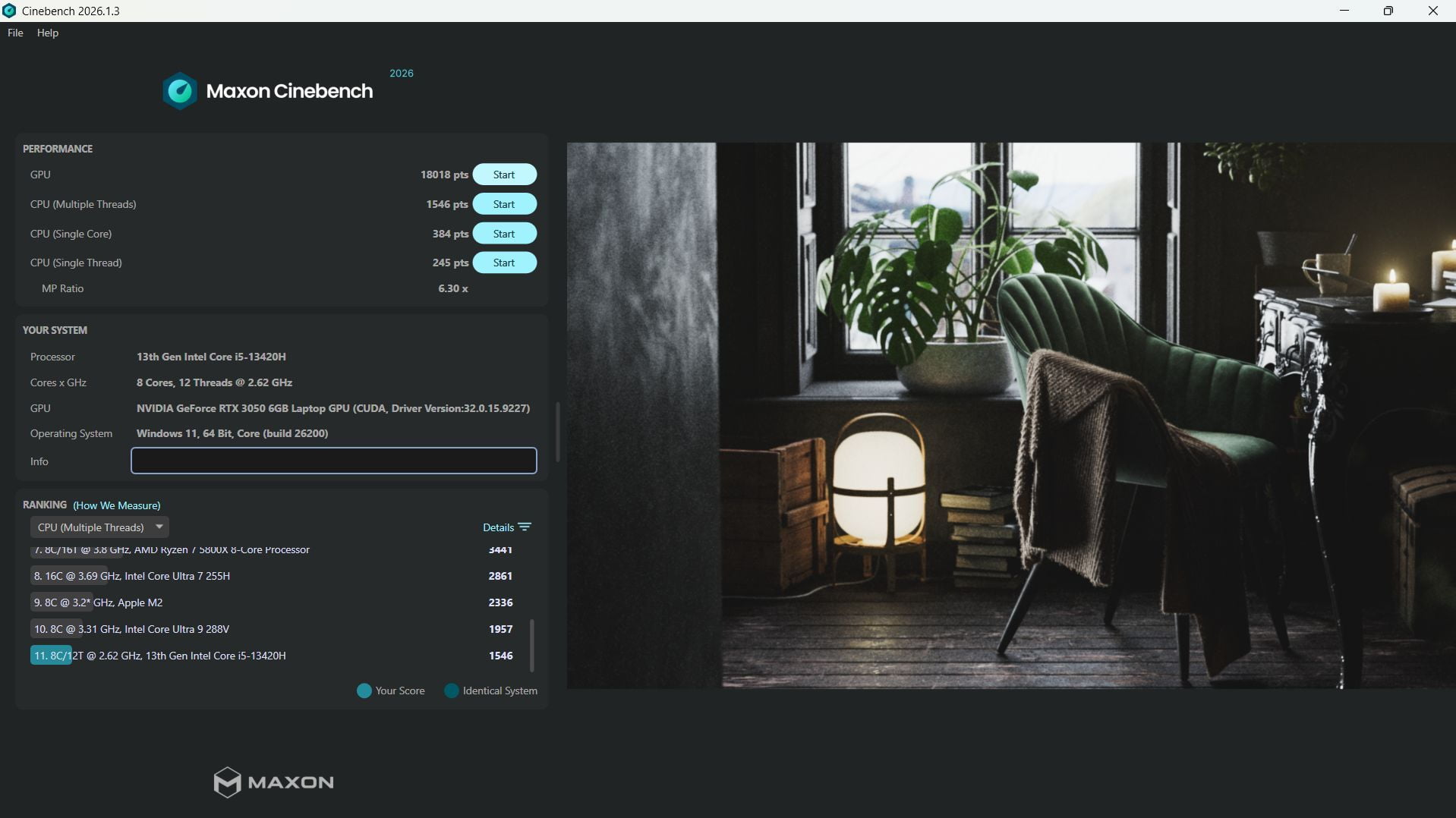Image resolution: width=1456 pixels, height=818 pixels.
Task: Start the CPU (Multiple Threads) benchmark
Action: tap(504, 204)
